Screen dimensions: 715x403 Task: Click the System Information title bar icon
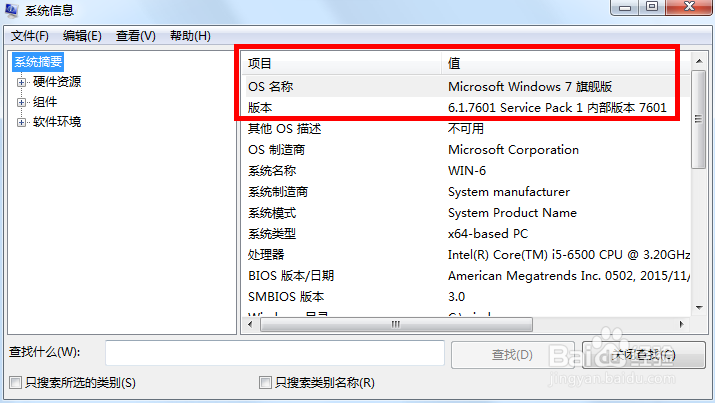(x=14, y=10)
